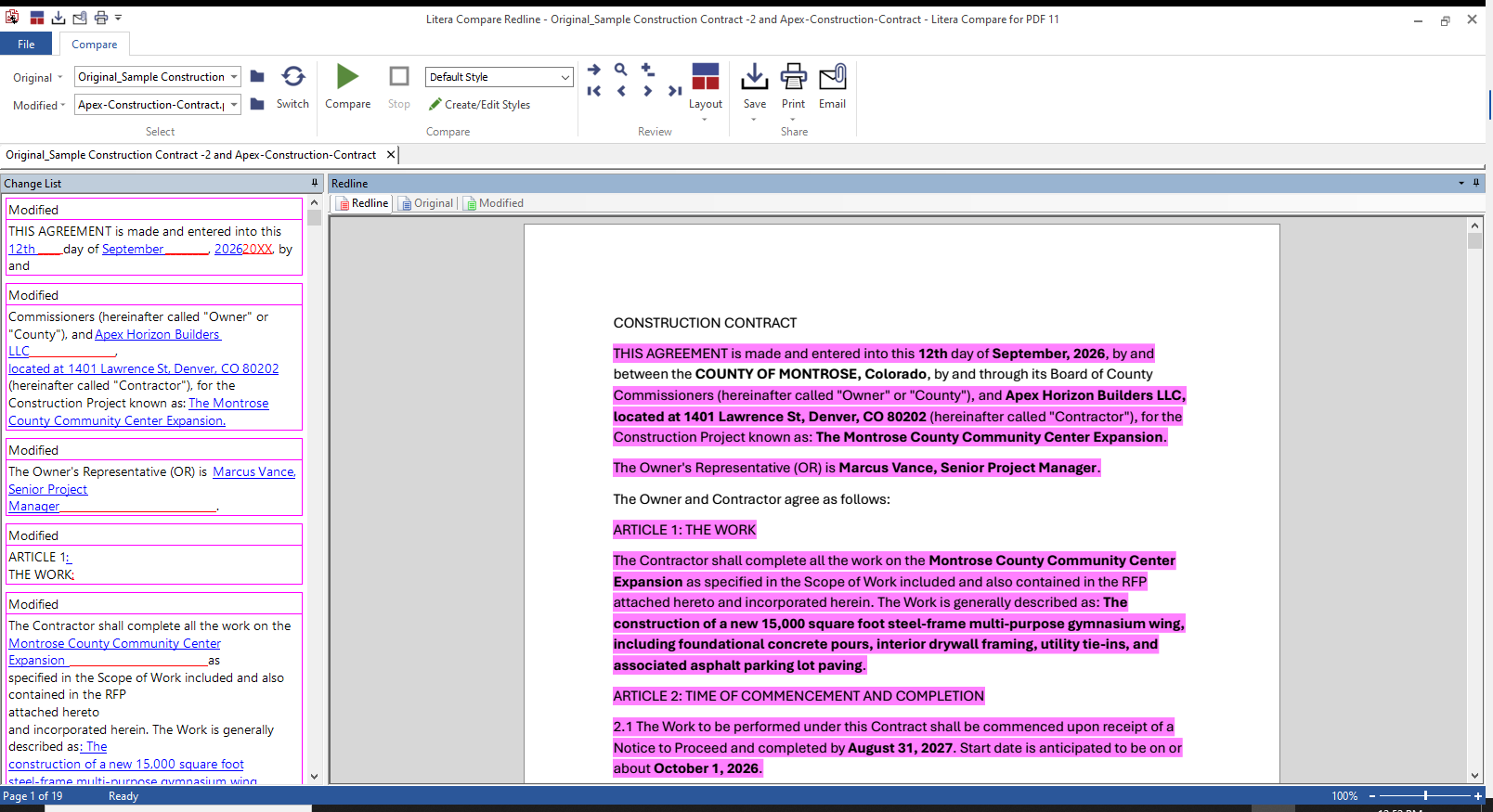The image size is (1493, 812).
Task: Click the quick access Layout icon in title bar
Action: coord(37,18)
